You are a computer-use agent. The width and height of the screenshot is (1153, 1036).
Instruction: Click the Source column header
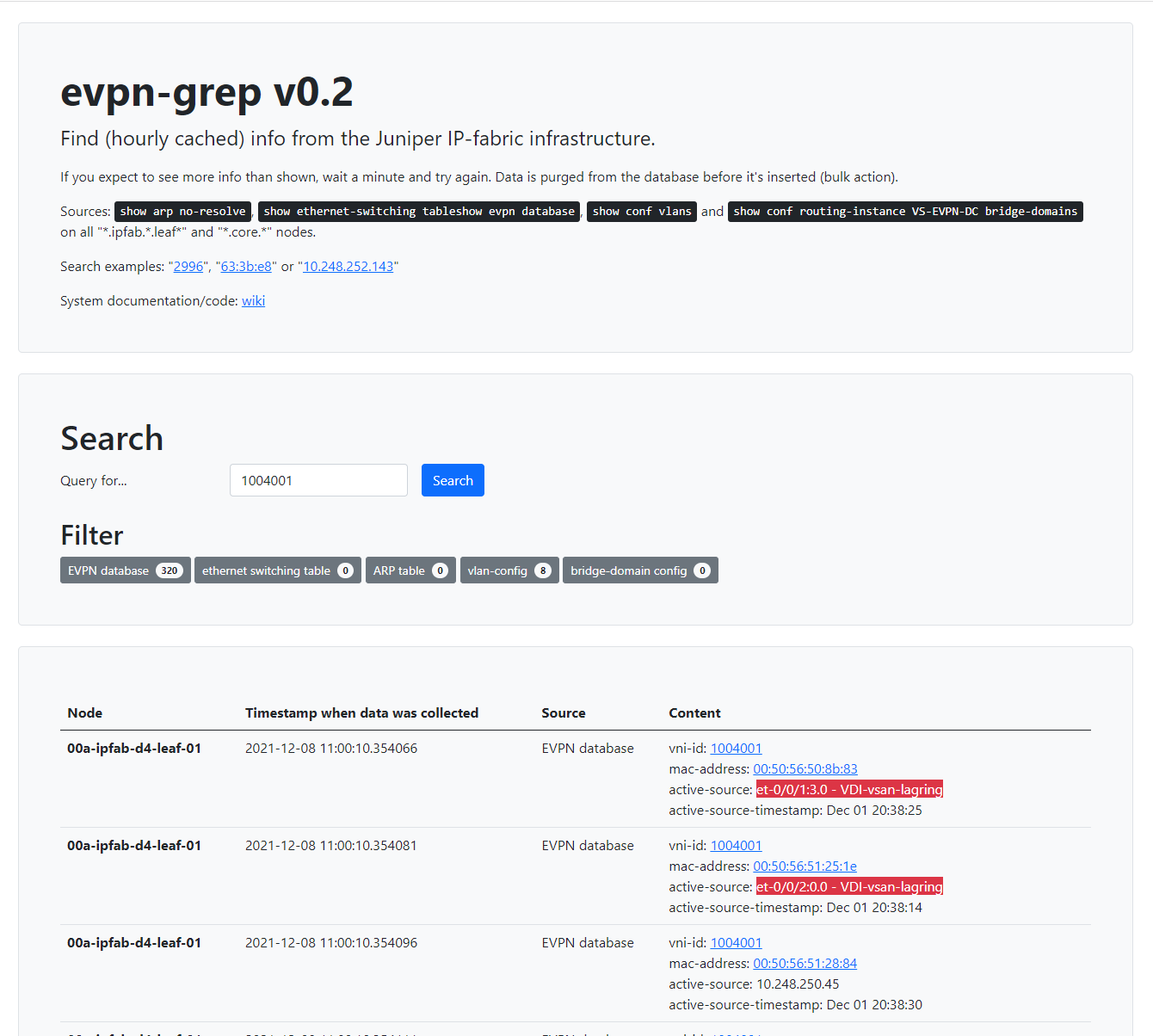pos(564,713)
